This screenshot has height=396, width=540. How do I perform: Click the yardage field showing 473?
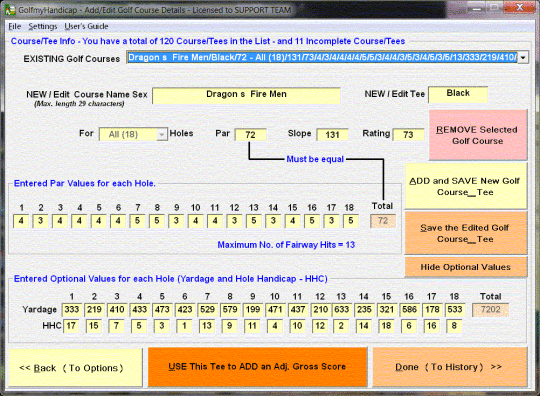click(162, 310)
